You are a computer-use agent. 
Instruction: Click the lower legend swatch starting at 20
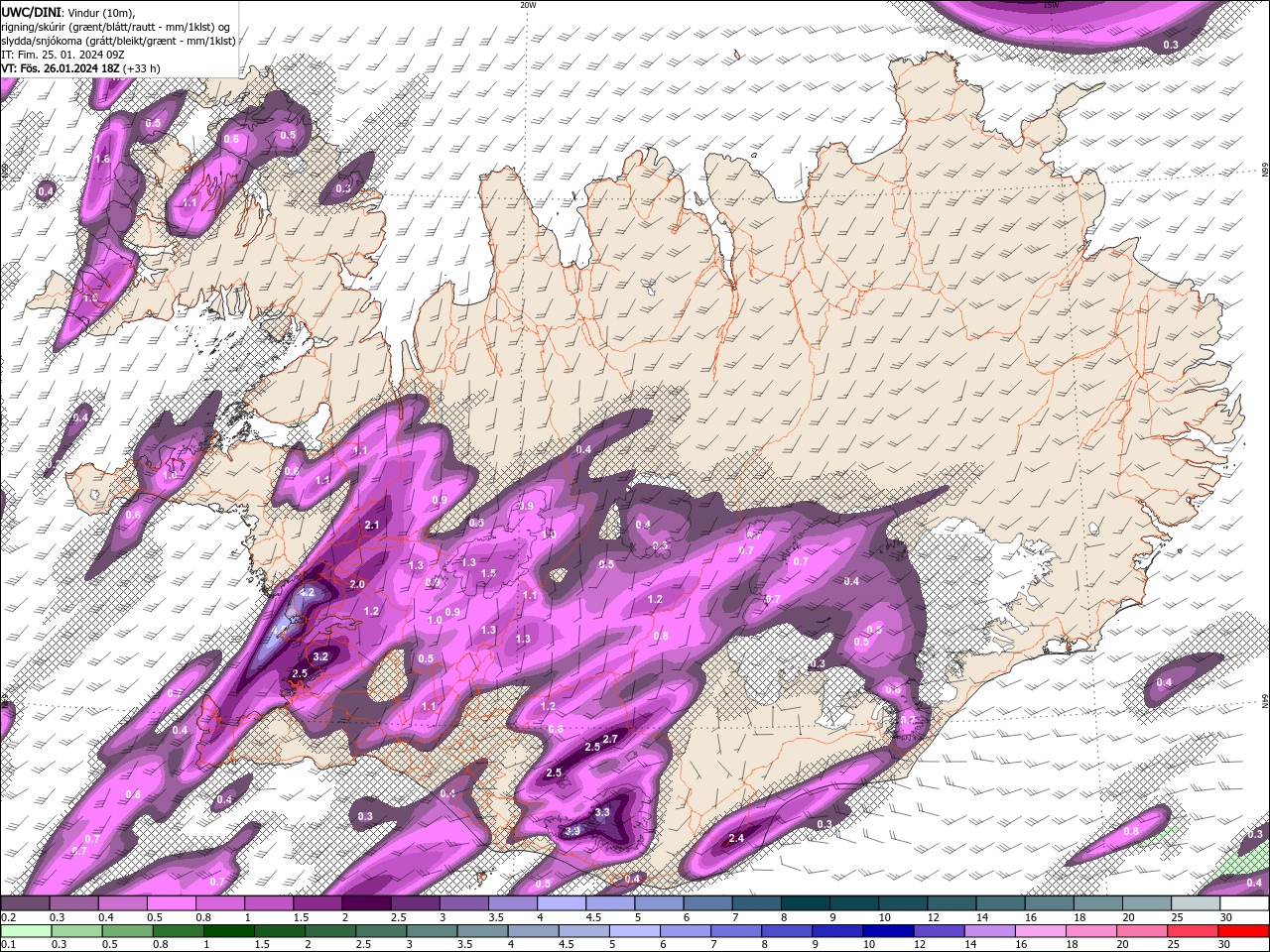(x=1143, y=931)
